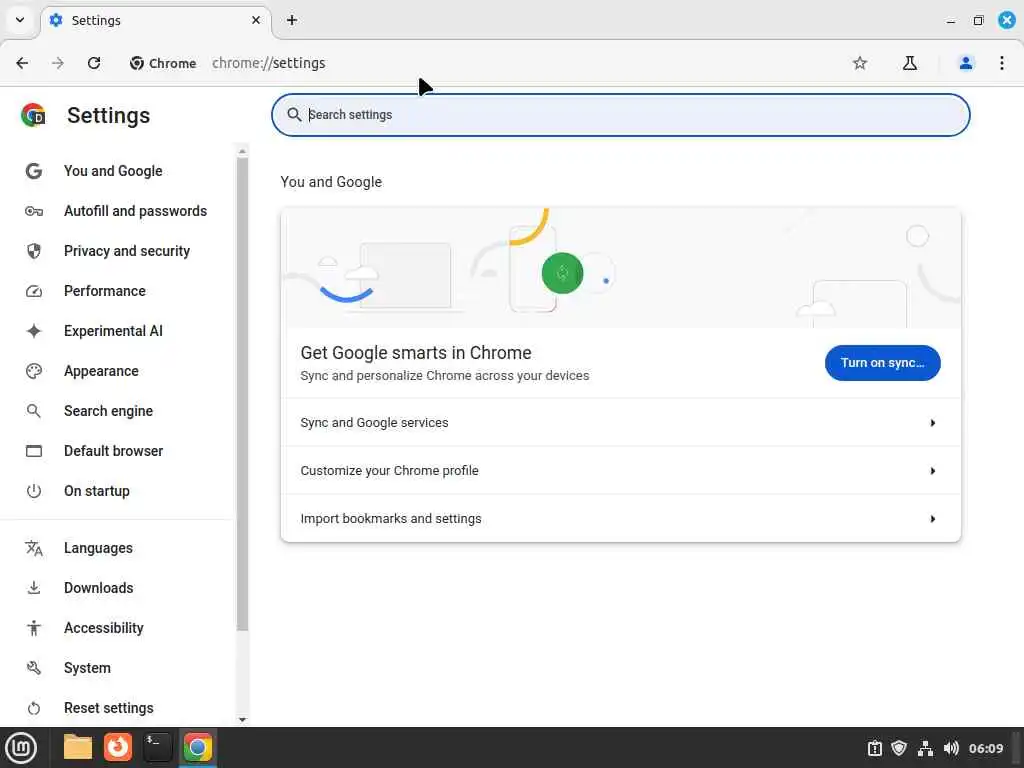The image size is (1024, 768).
Task: Open Chrome Labs flask icon
Action: (x=910, y=63)
